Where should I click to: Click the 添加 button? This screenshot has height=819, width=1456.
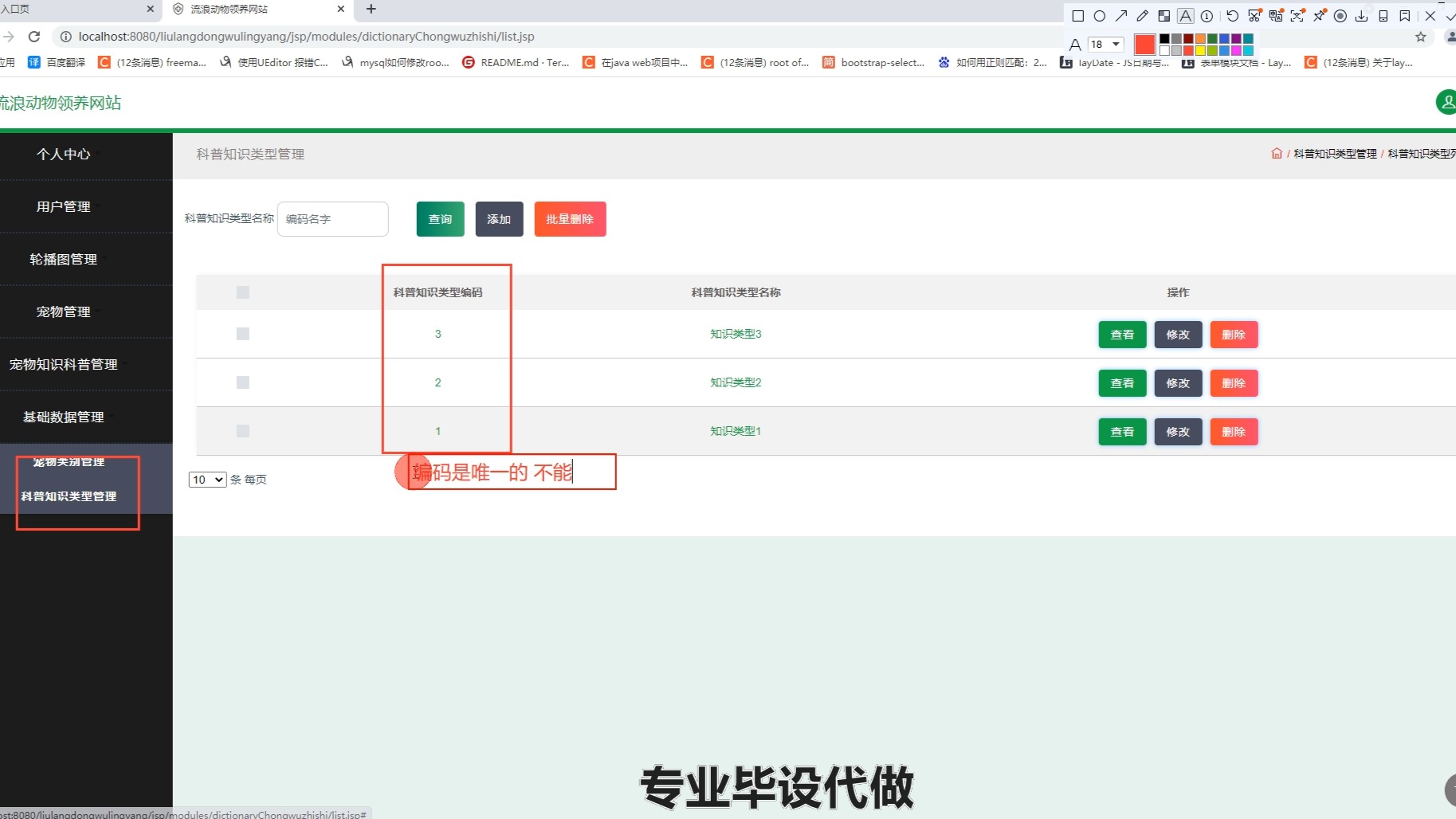coord(499,219)
